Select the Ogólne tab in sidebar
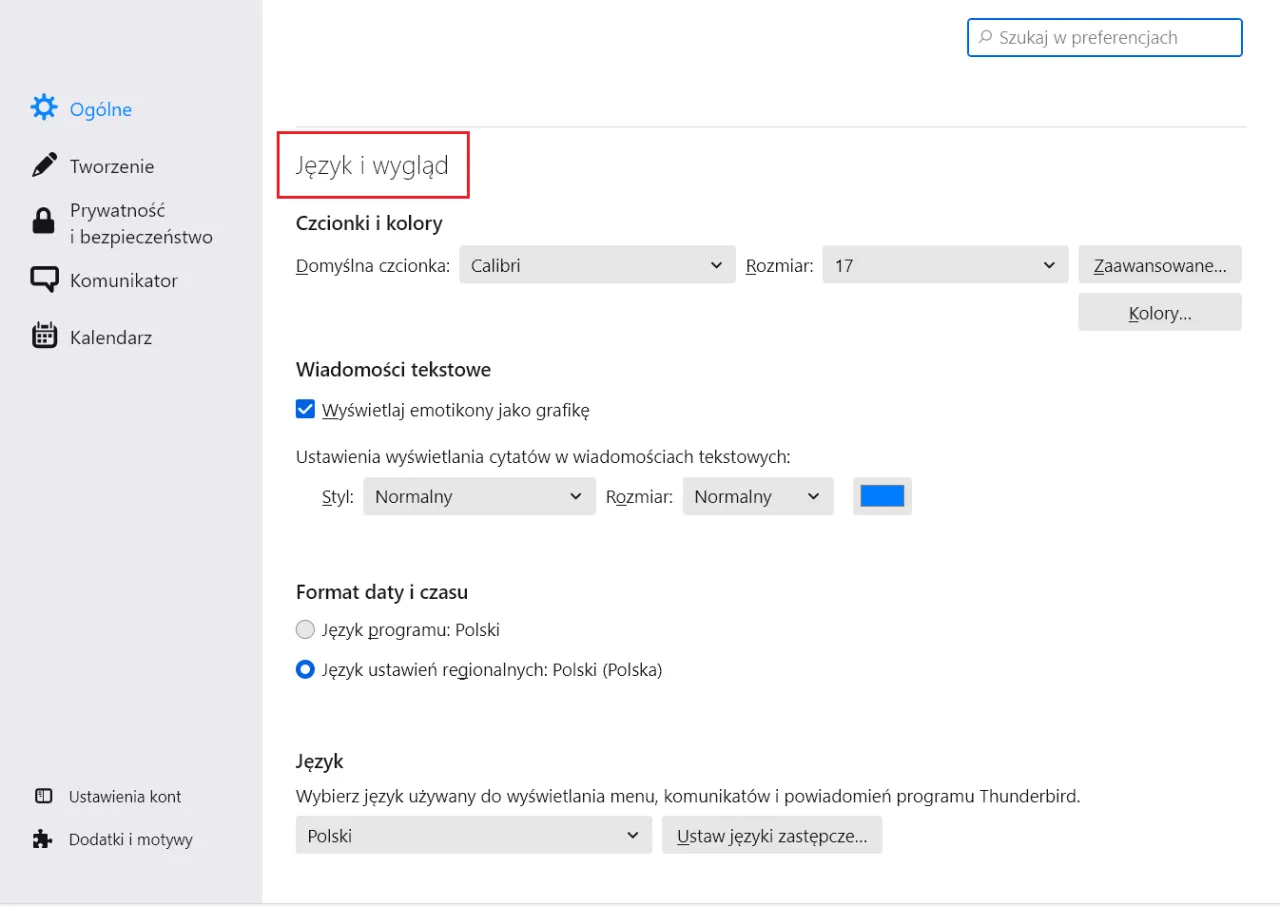 100,108
